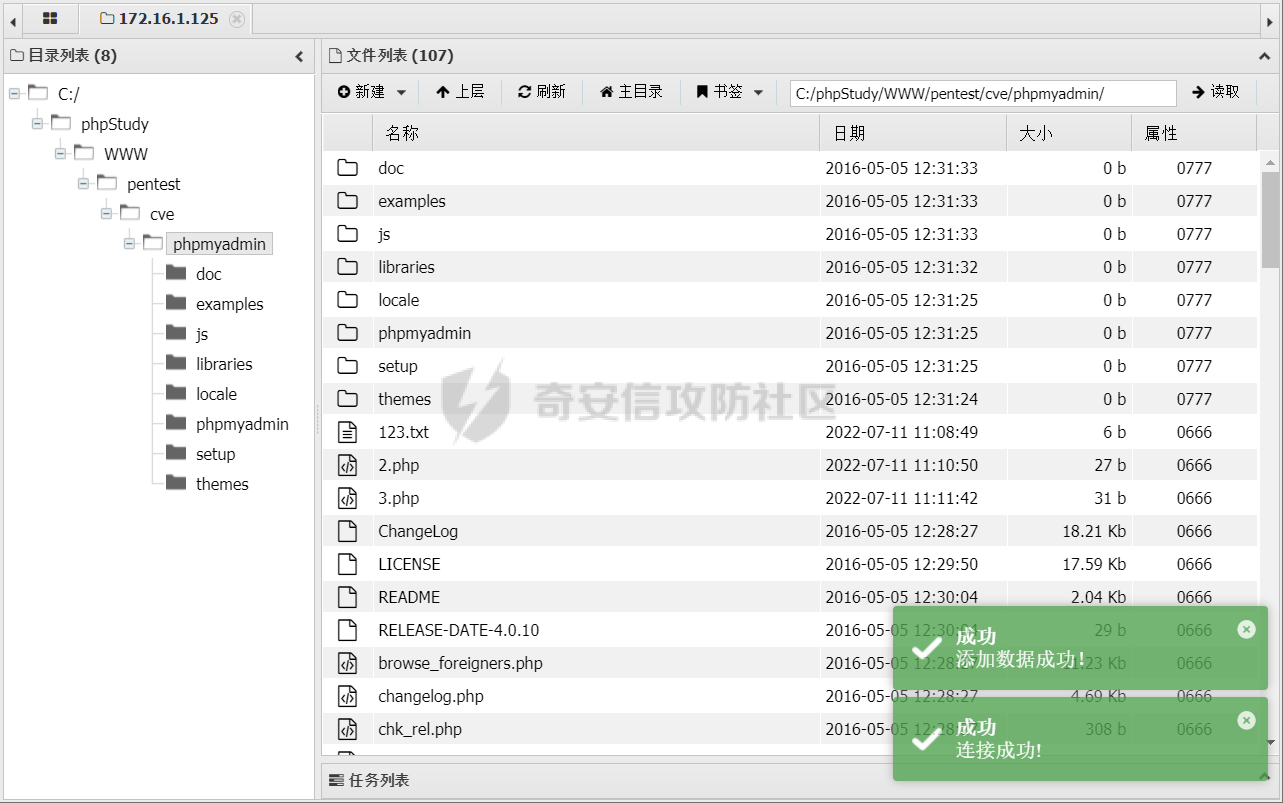1283x803 pixels.
Task: Close the 172.16.1.125 tab
Action: tap(236, 19)
